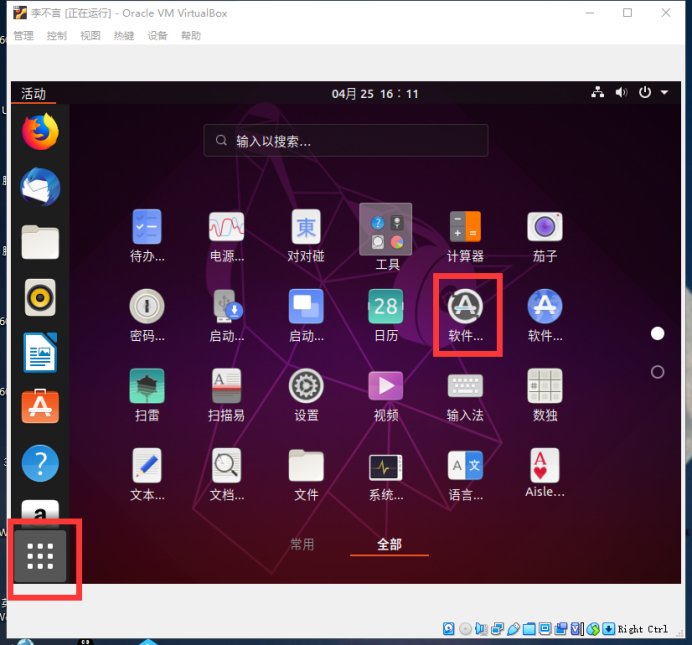Click the network status icon in VirtualBox bar
Image resolution: width=692 pixels, height=645 pixels.
[497, 629]
